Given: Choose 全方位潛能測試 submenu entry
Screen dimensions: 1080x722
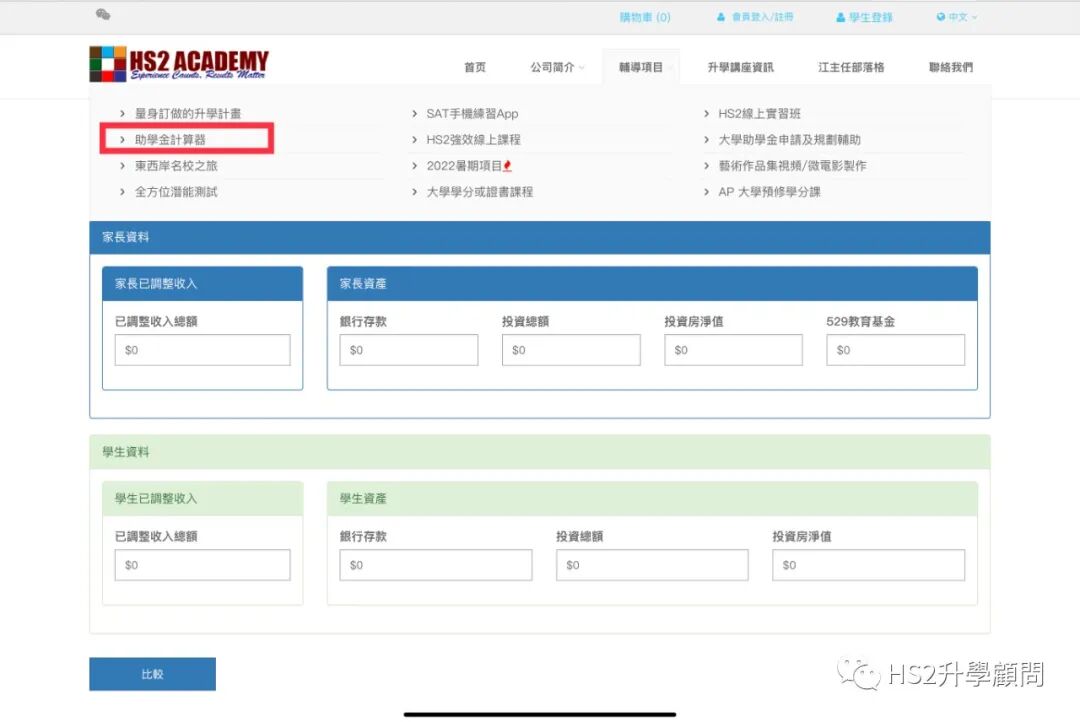Looking at the screenshot, I should pos(176,192).
